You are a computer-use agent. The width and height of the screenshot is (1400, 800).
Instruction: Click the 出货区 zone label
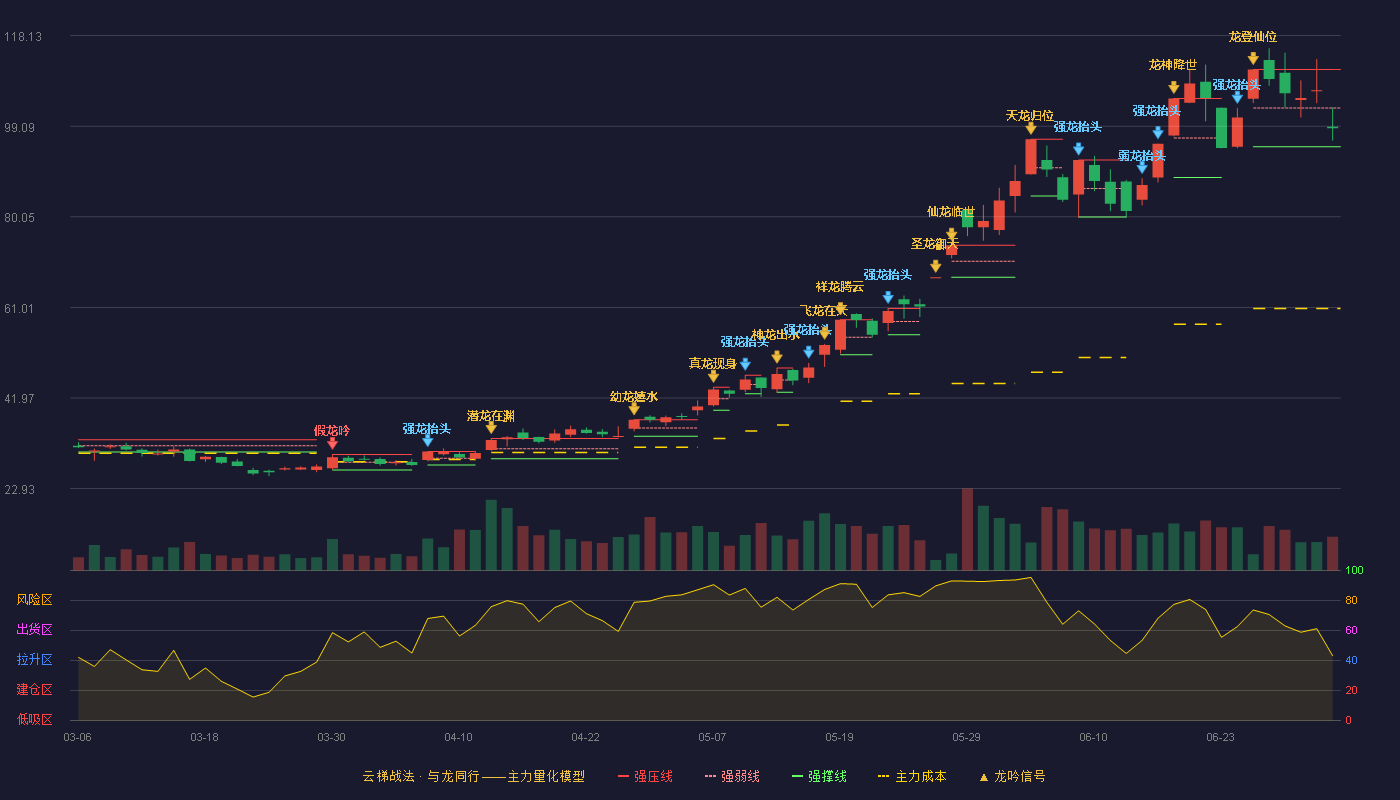coord(34,630)
